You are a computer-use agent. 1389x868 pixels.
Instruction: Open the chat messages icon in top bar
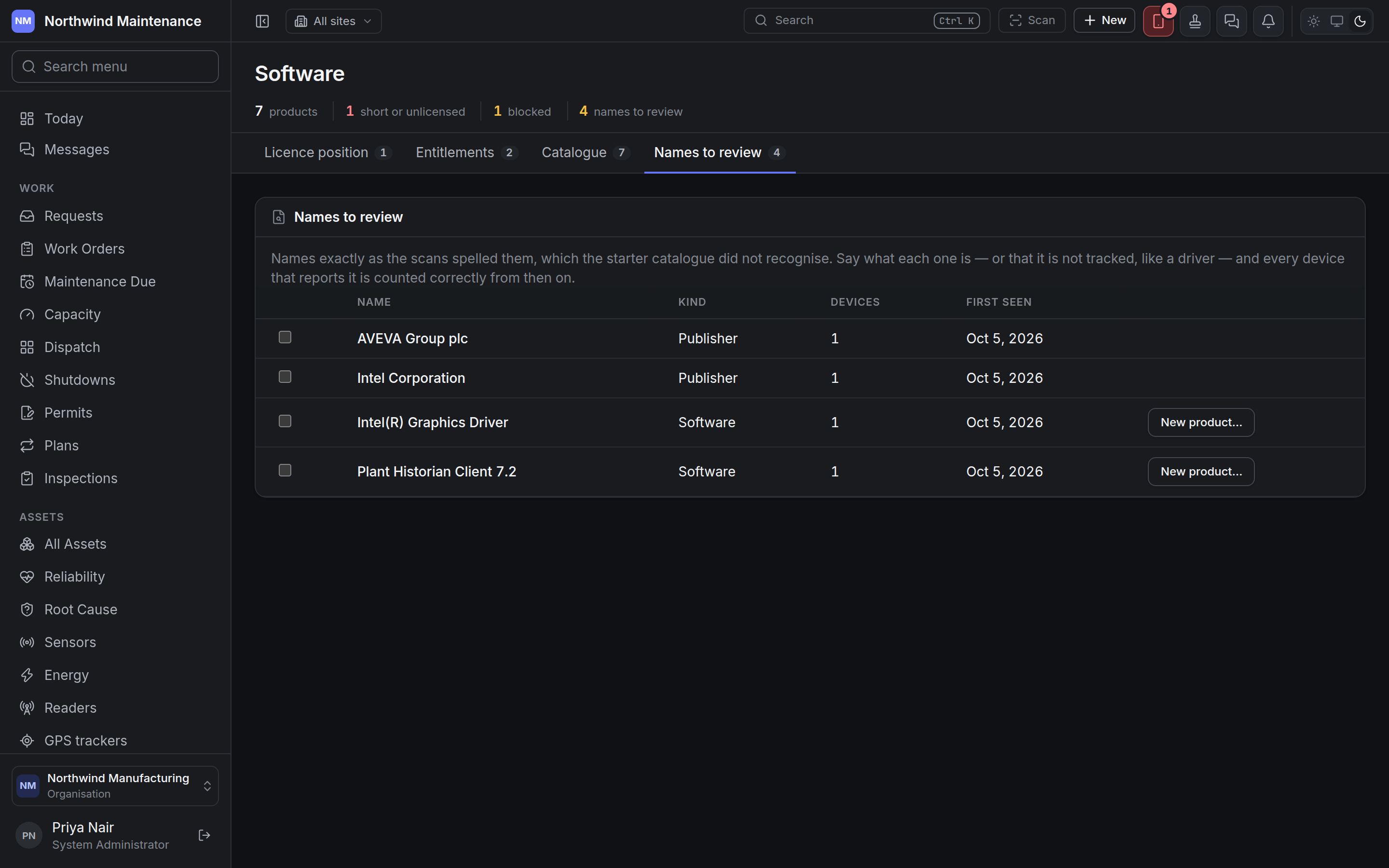[1231, 21]
